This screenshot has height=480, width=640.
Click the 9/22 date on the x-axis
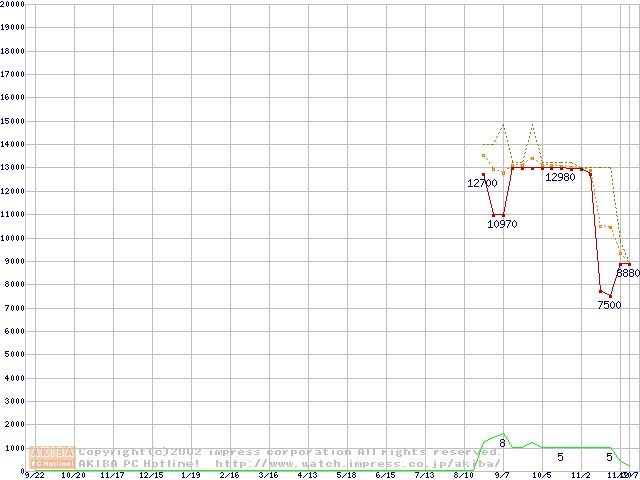tap(34, 476)
